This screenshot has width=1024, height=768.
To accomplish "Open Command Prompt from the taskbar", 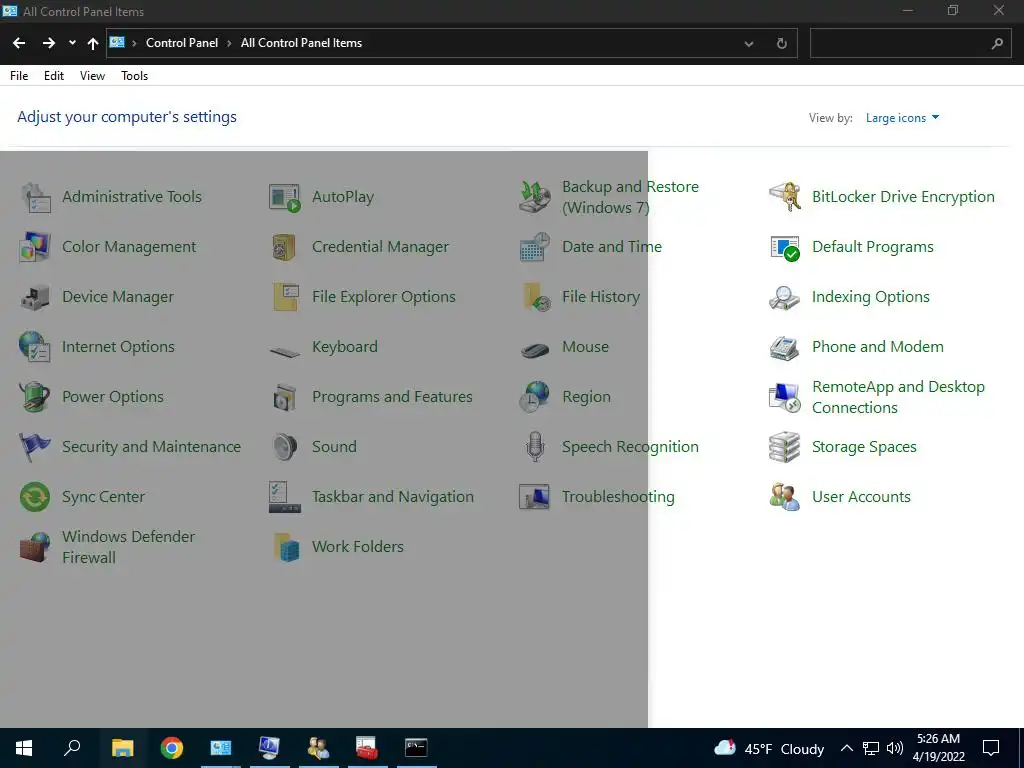I will [416, 748].
